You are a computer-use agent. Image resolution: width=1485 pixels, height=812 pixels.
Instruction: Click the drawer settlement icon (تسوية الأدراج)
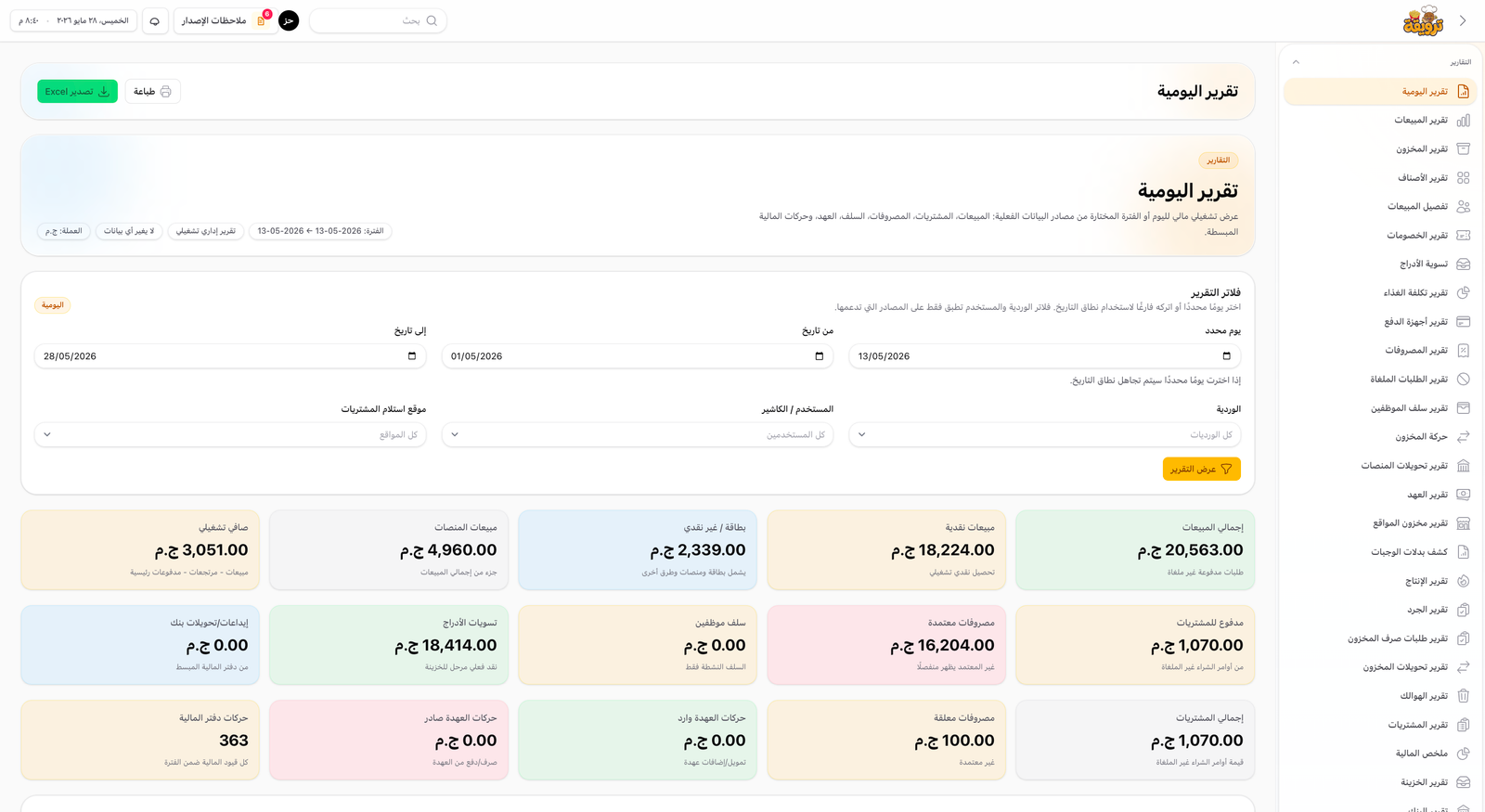[x=1463, y=264]
